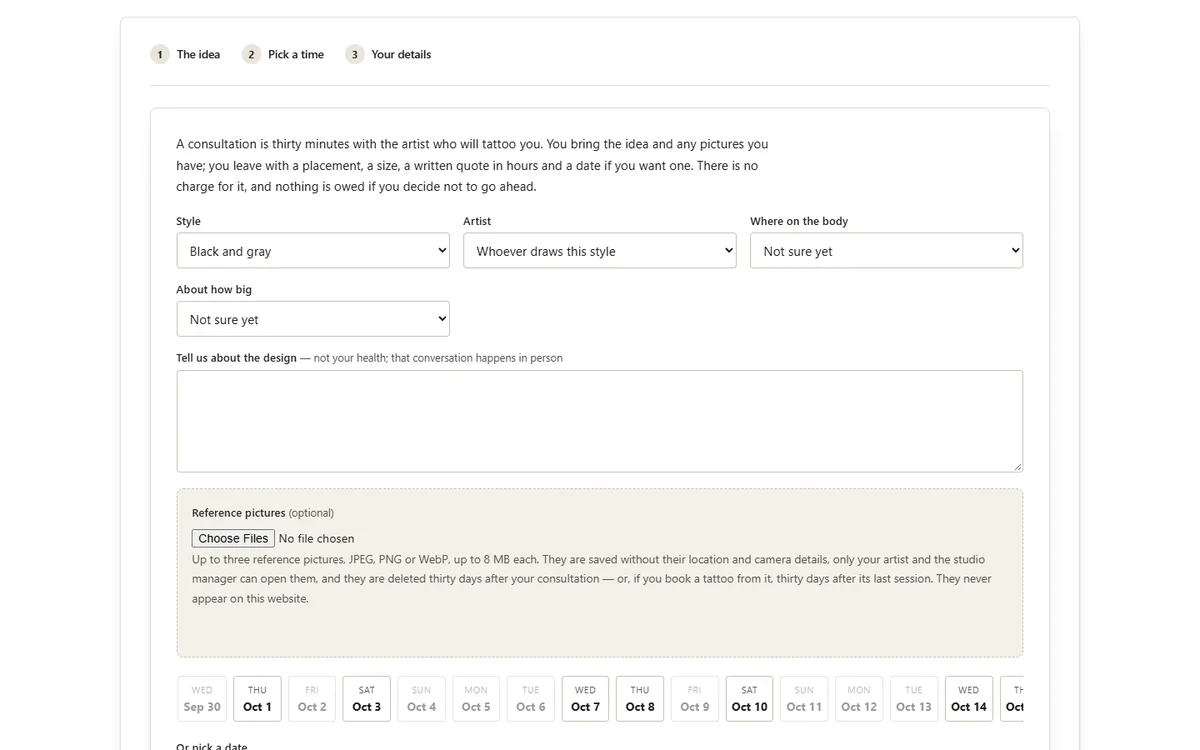Image resolution: width=1200 pixels, height=750 pixels.
Task: Choose the Fri Oct 2 date
Action: (312, 699)
